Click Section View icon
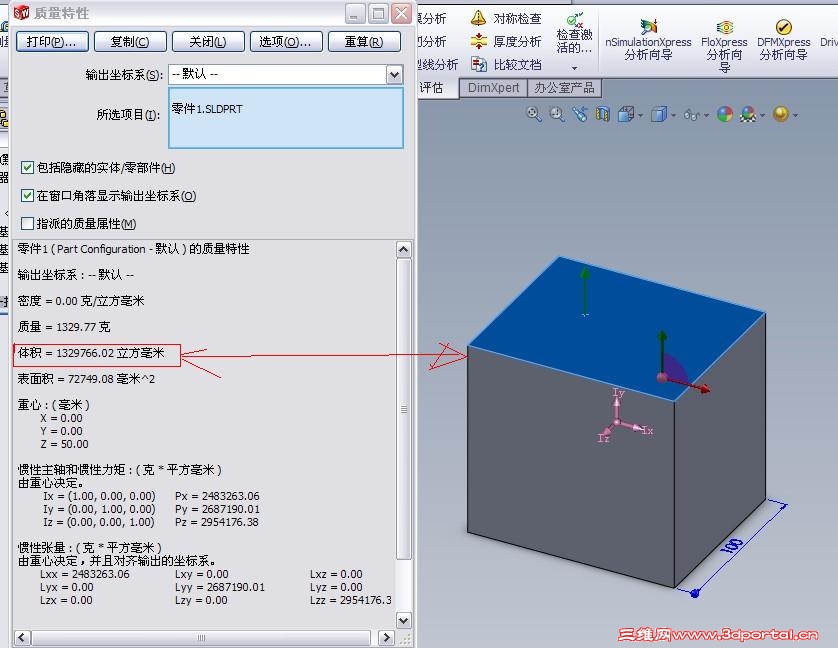Image resolution: width=838 pixels, height=648 pixels. pos(603,114)
